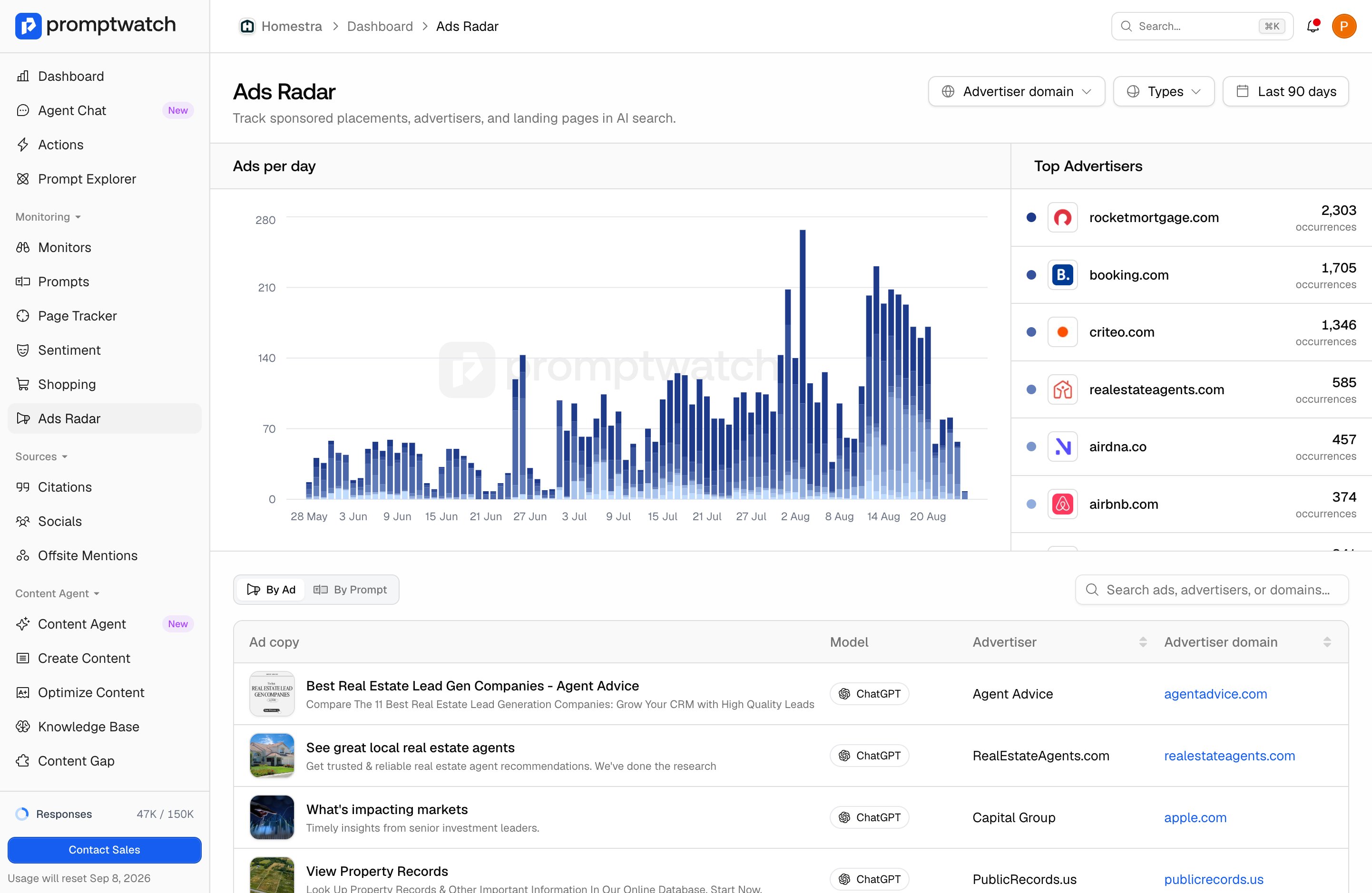Image resolution: width=1372 pixels, height=893 pixels.
Task: Open publicrecords.us link
Action: [x=1214, y=879]
